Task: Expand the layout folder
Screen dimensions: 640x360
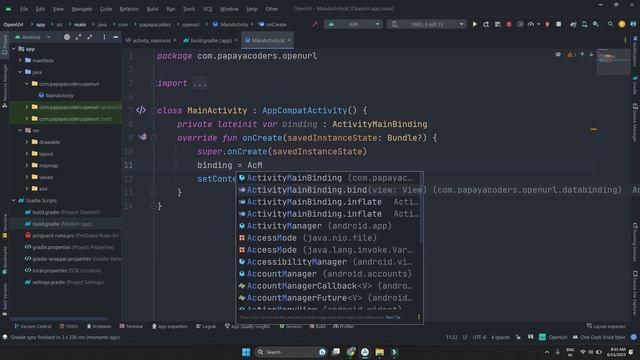Action: tap(27, 154)
